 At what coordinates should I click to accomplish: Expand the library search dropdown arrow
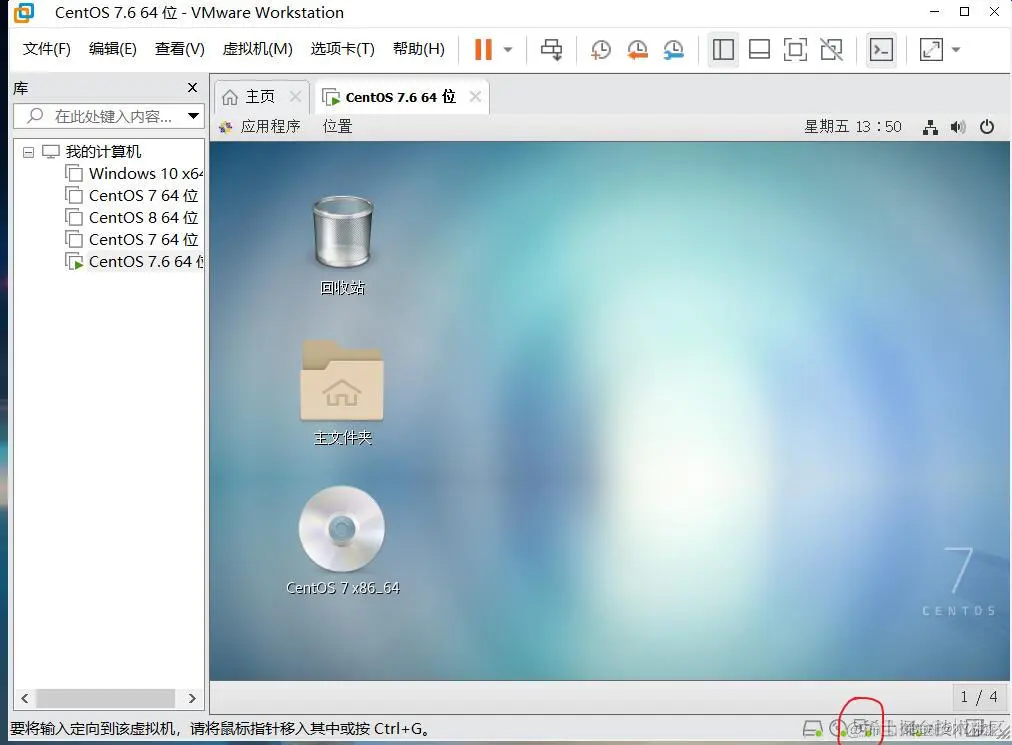click(x=193, y=116)
